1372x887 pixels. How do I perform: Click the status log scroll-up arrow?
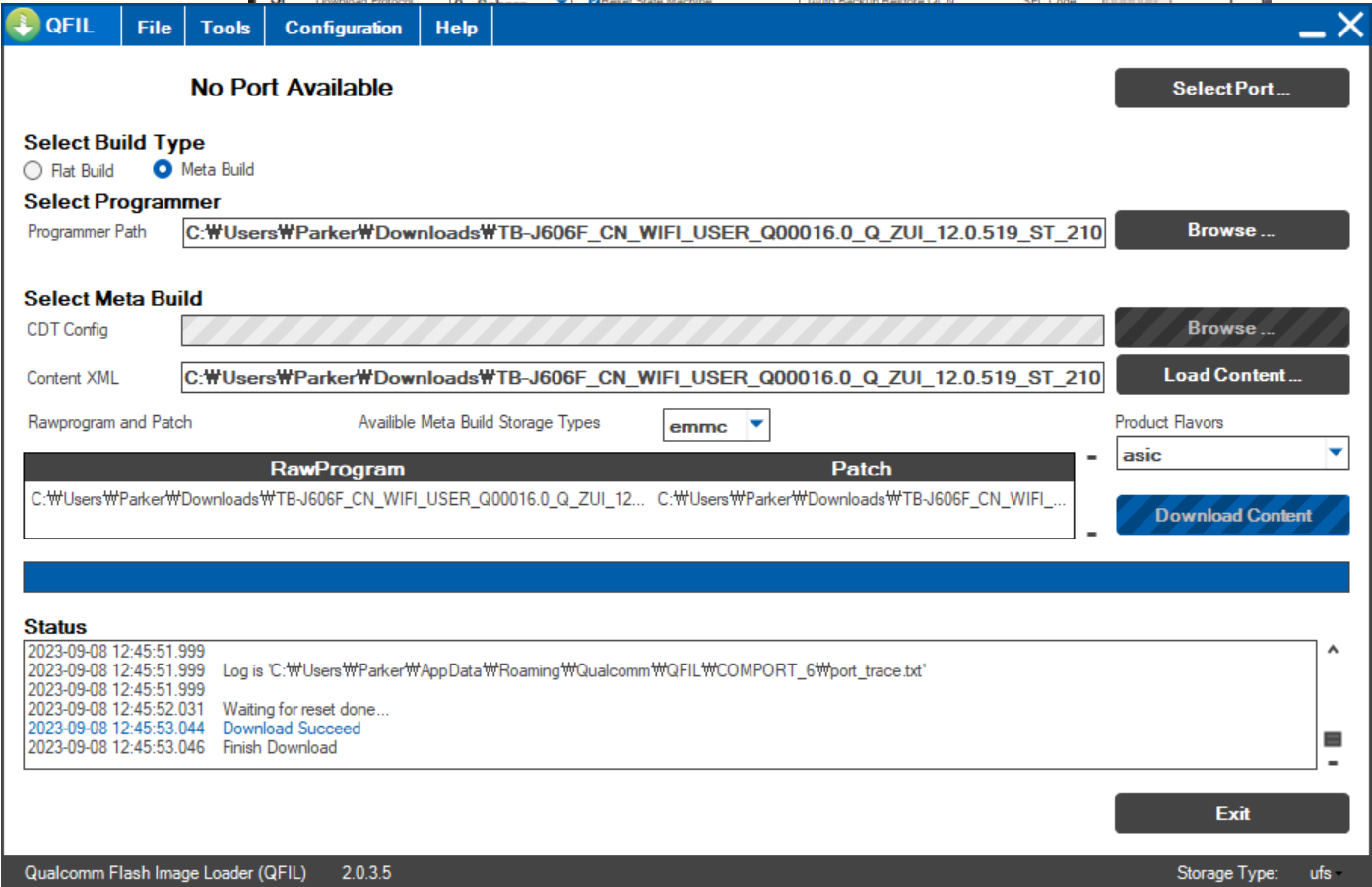(x=1333, y=650)
